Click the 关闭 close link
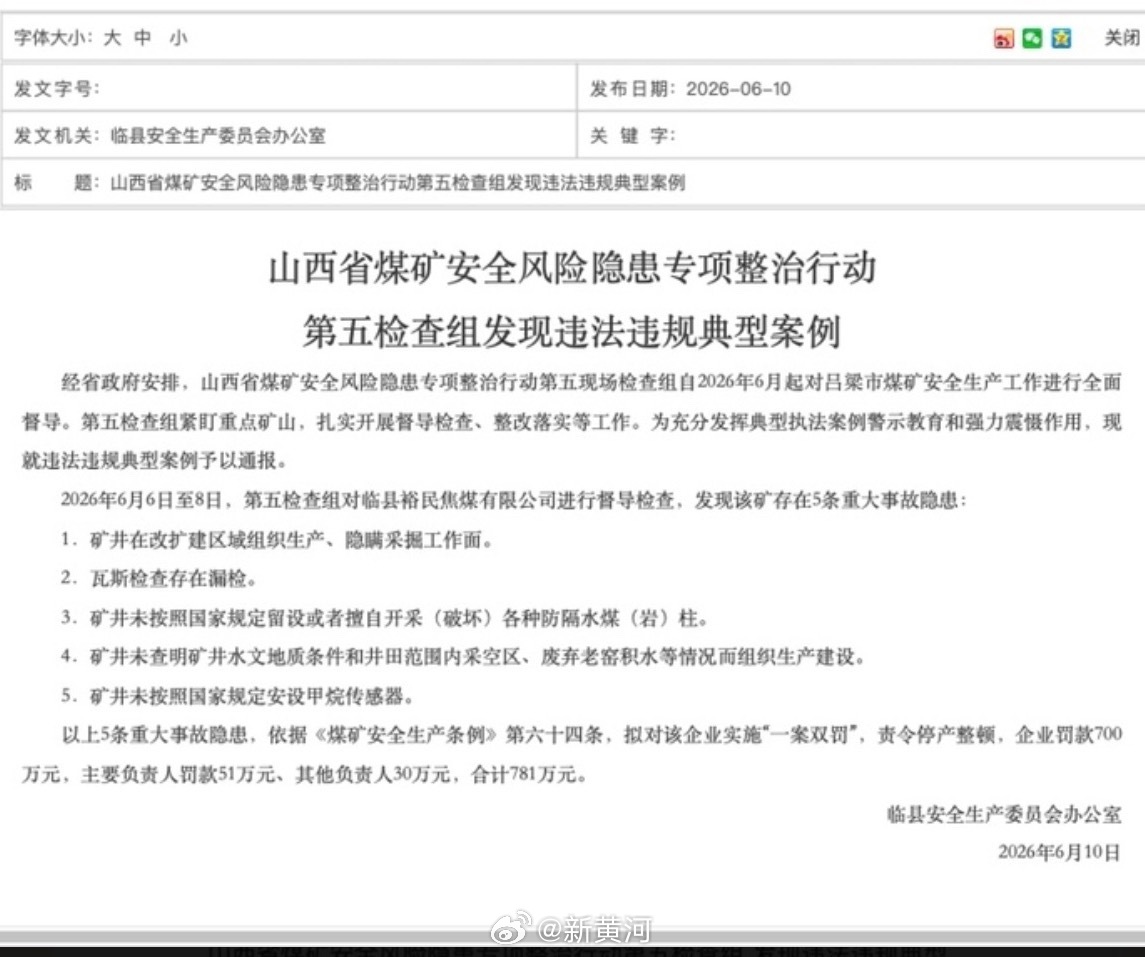The image size is (1145, 957). 1122,38
